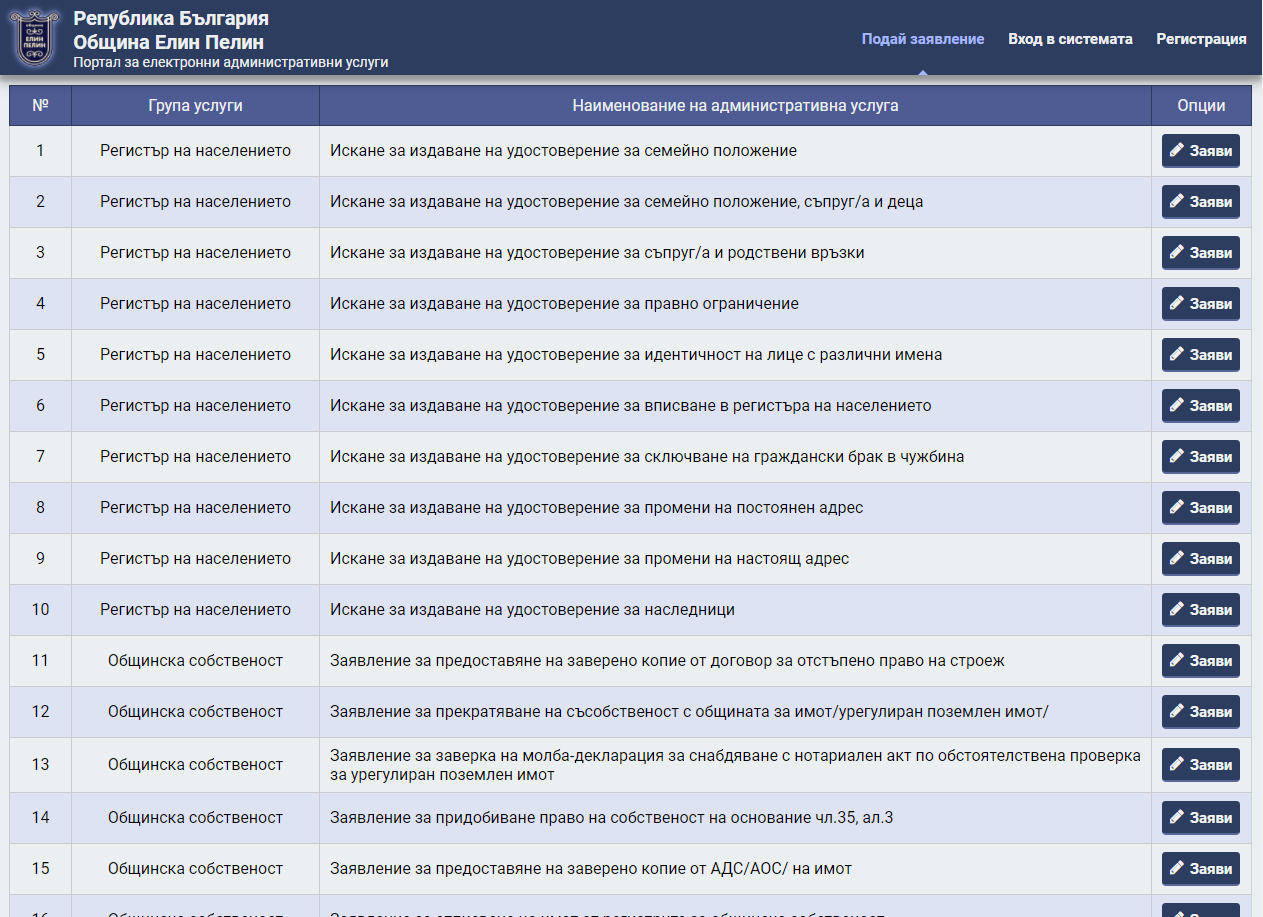Click row number 10 cell

tap(40, 610)
